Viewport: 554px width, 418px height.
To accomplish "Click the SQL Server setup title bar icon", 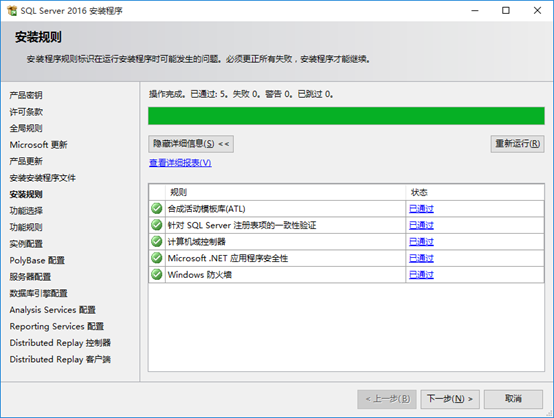I will [x=12, y=11].
